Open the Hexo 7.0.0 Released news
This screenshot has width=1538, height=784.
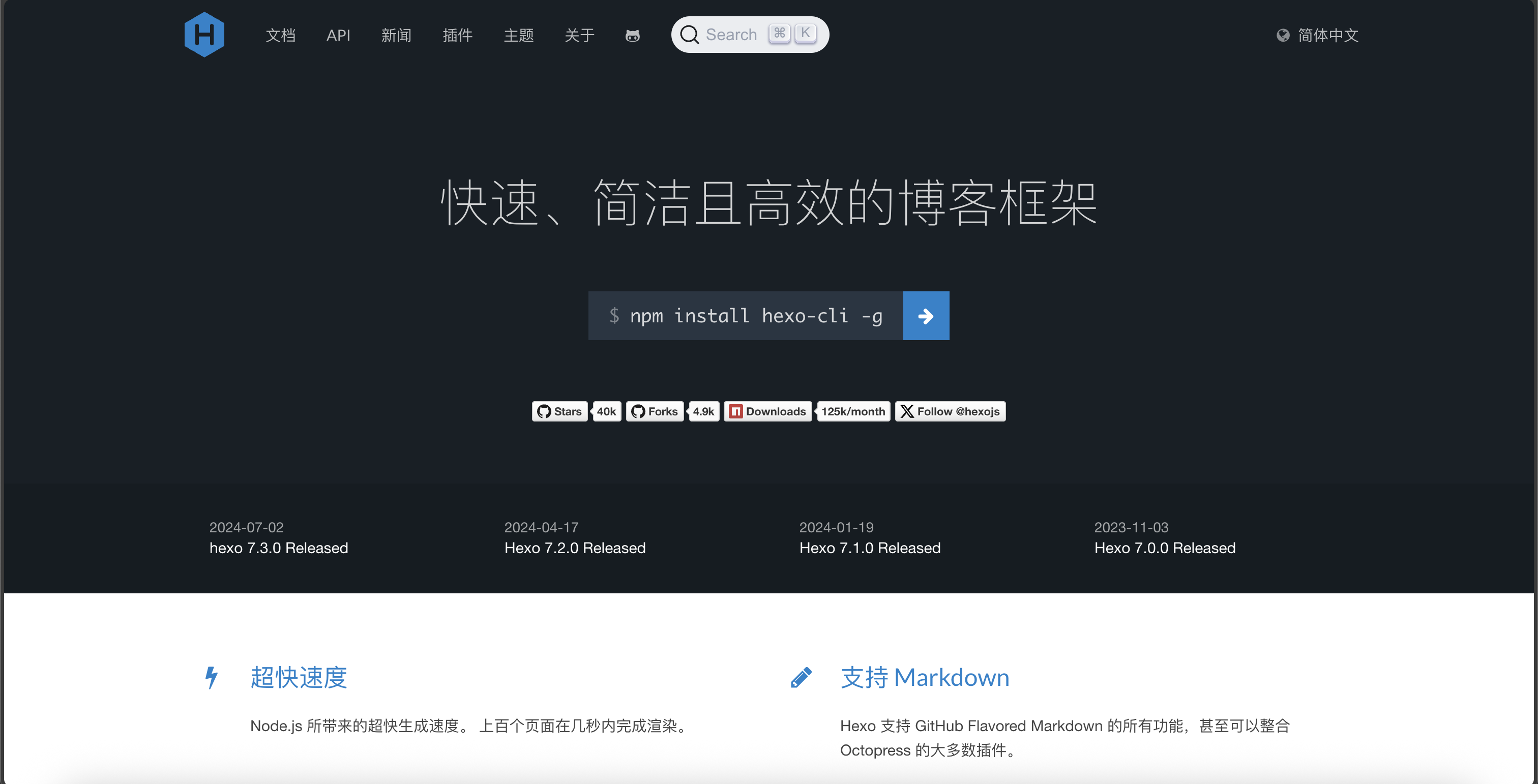(x=1165, y=548)
